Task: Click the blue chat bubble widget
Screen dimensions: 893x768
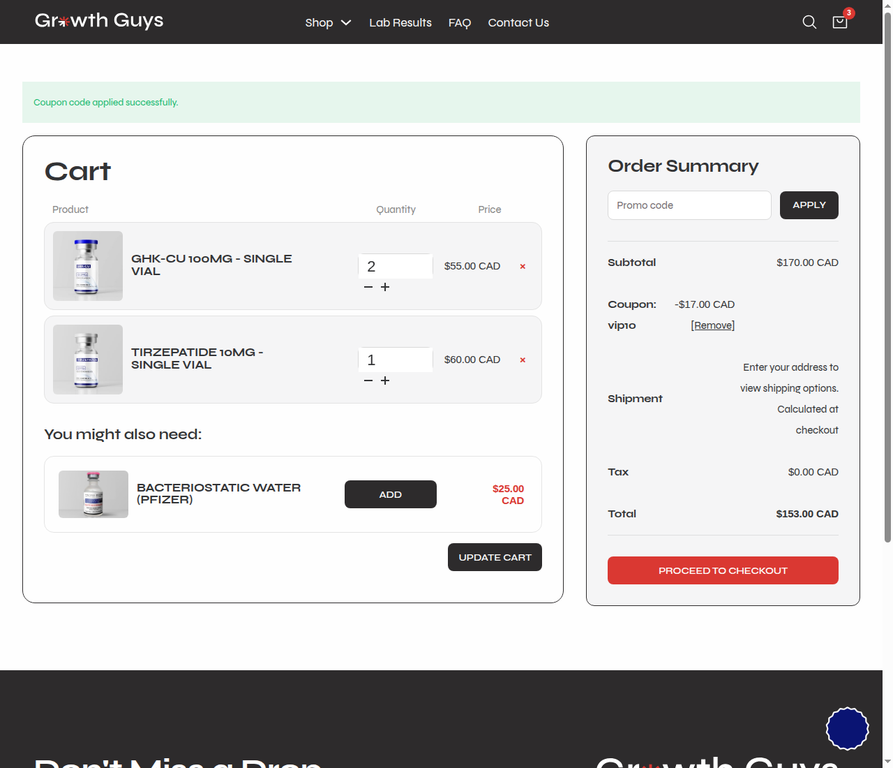Action: [x=847, y=728]
